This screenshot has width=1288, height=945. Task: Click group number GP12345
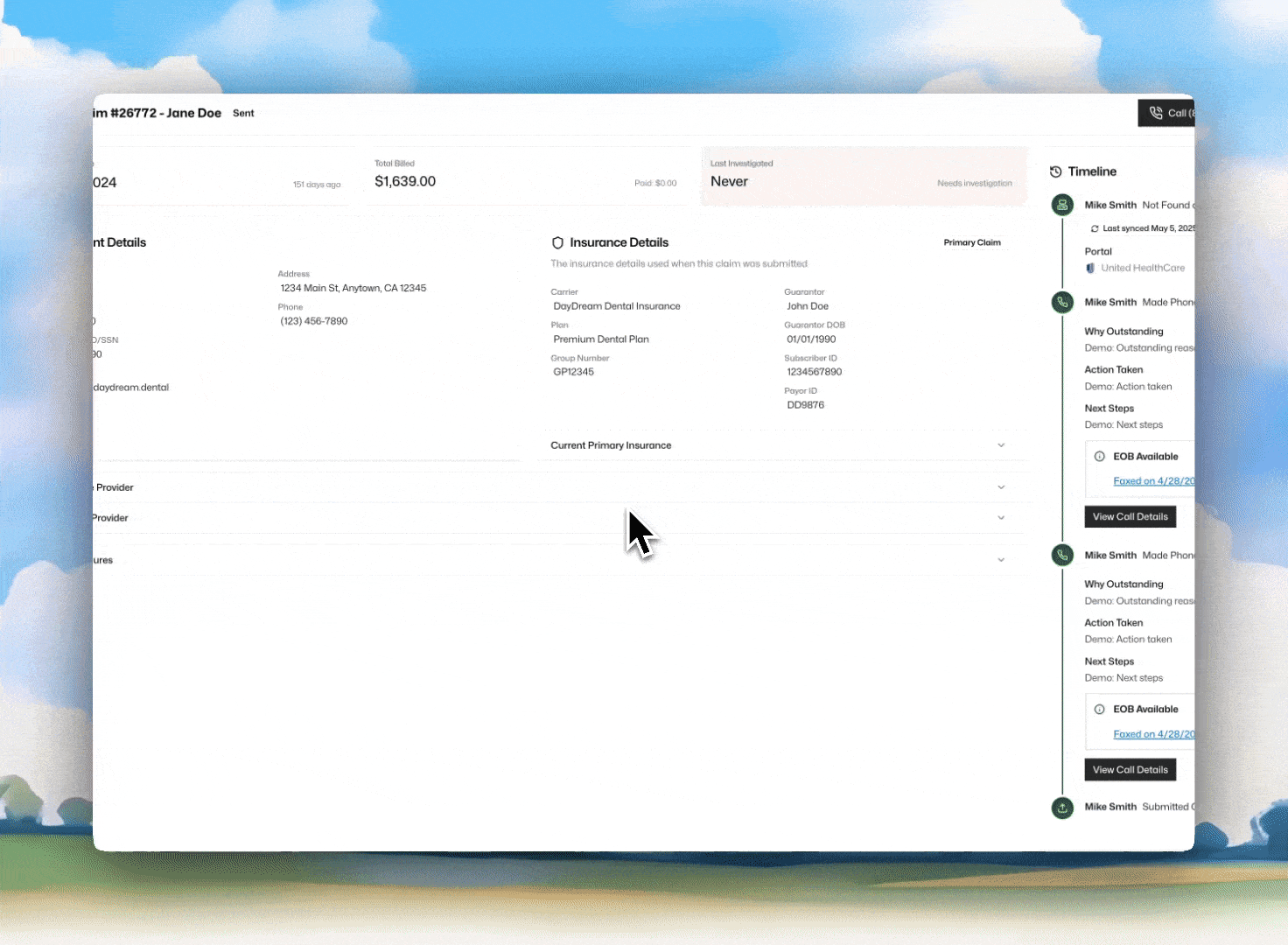pos(574,372)
